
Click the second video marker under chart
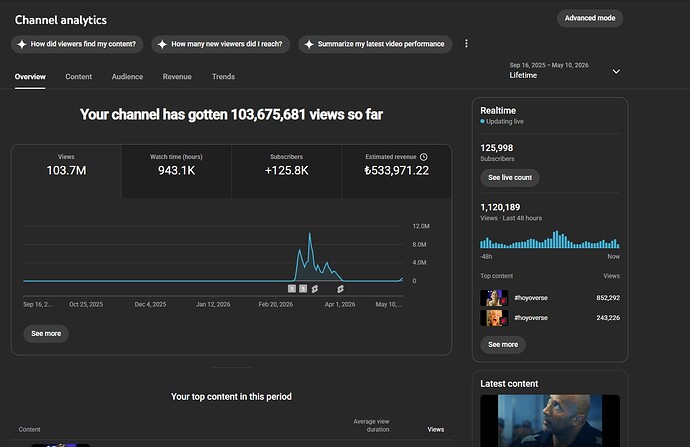click(303, 289)
